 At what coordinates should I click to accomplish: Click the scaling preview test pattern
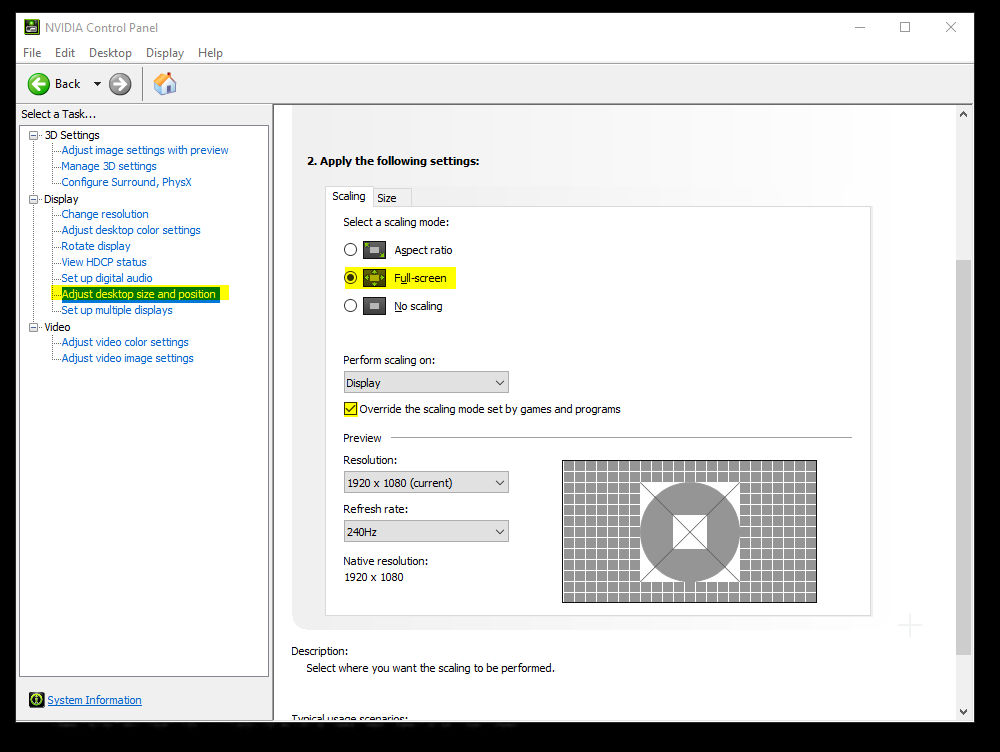[x=689, y=531]
